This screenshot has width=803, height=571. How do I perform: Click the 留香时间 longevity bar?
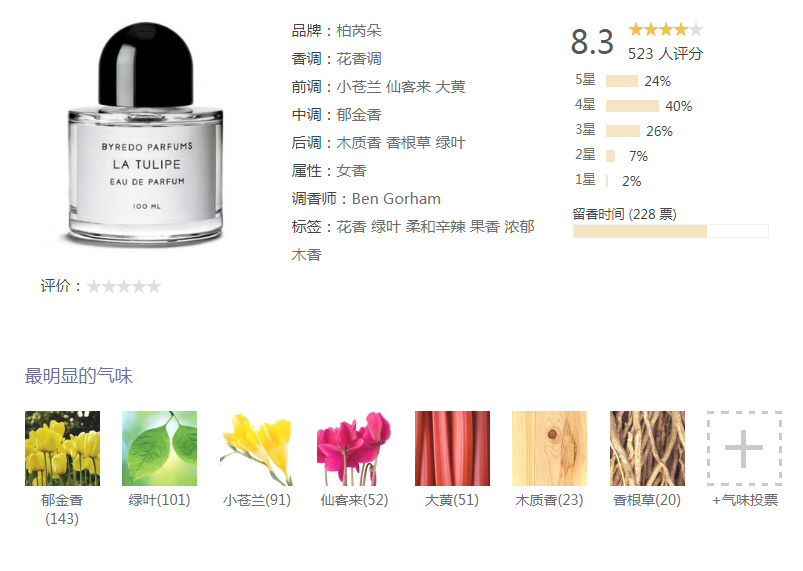coord(671,231)
